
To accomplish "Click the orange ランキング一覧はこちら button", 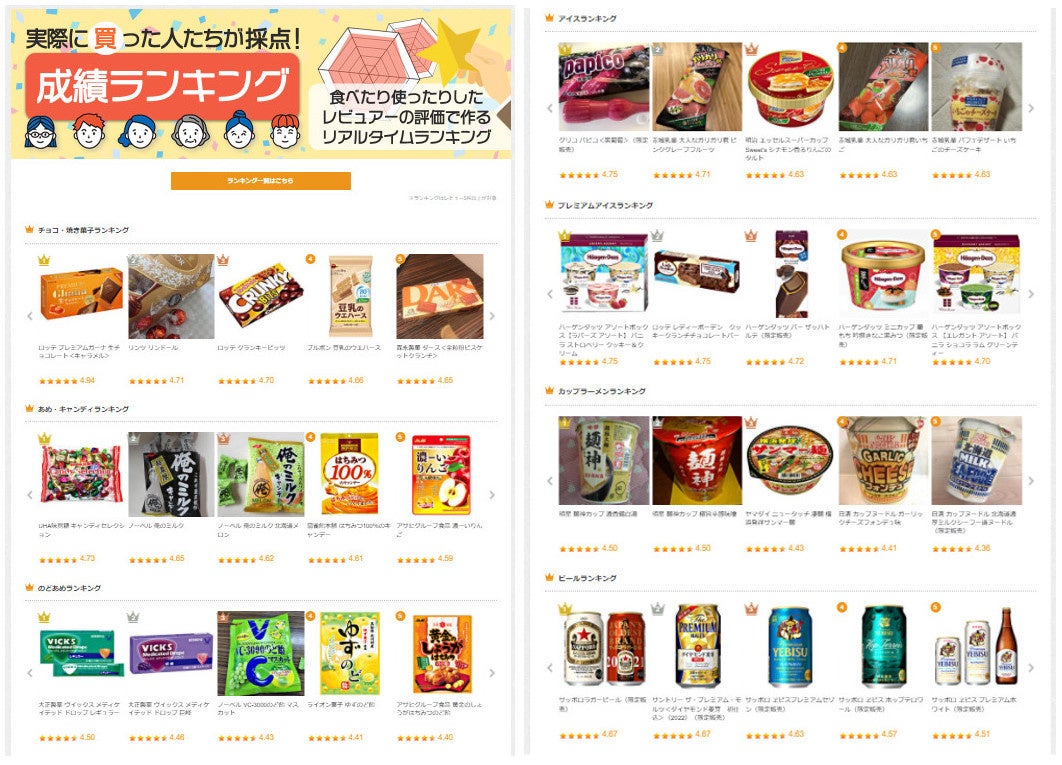I will tap(261, 181).
